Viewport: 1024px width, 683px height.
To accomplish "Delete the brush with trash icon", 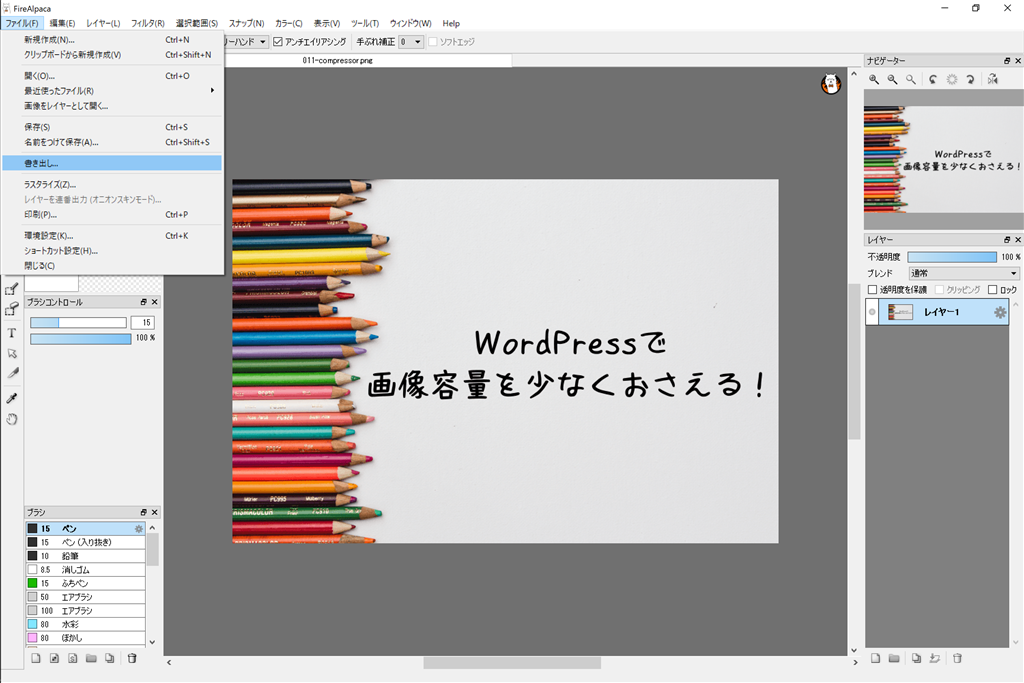I will tap(132, 658).
